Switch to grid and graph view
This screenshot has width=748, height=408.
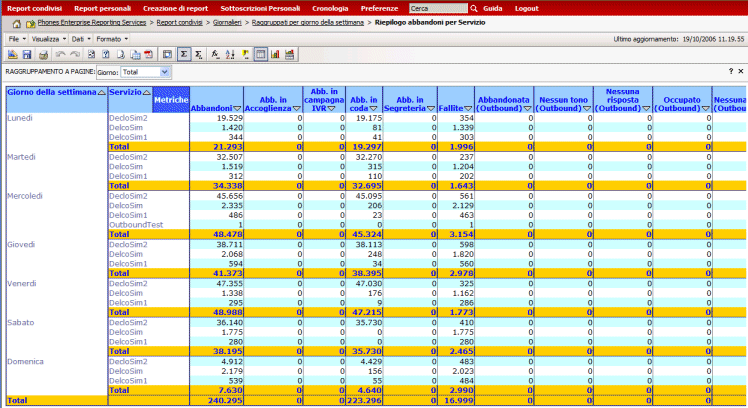point(290,54)
